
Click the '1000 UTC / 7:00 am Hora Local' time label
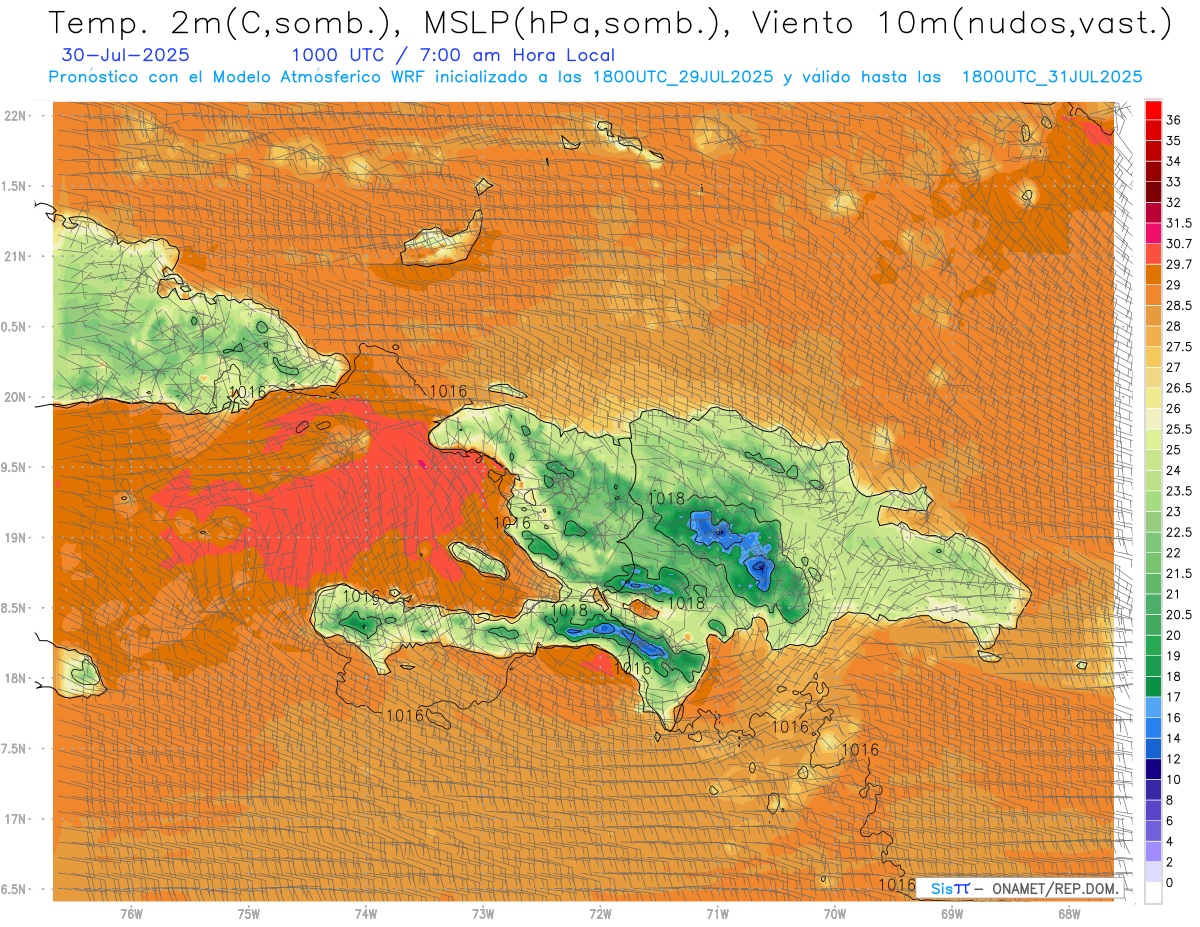(453, 56)
